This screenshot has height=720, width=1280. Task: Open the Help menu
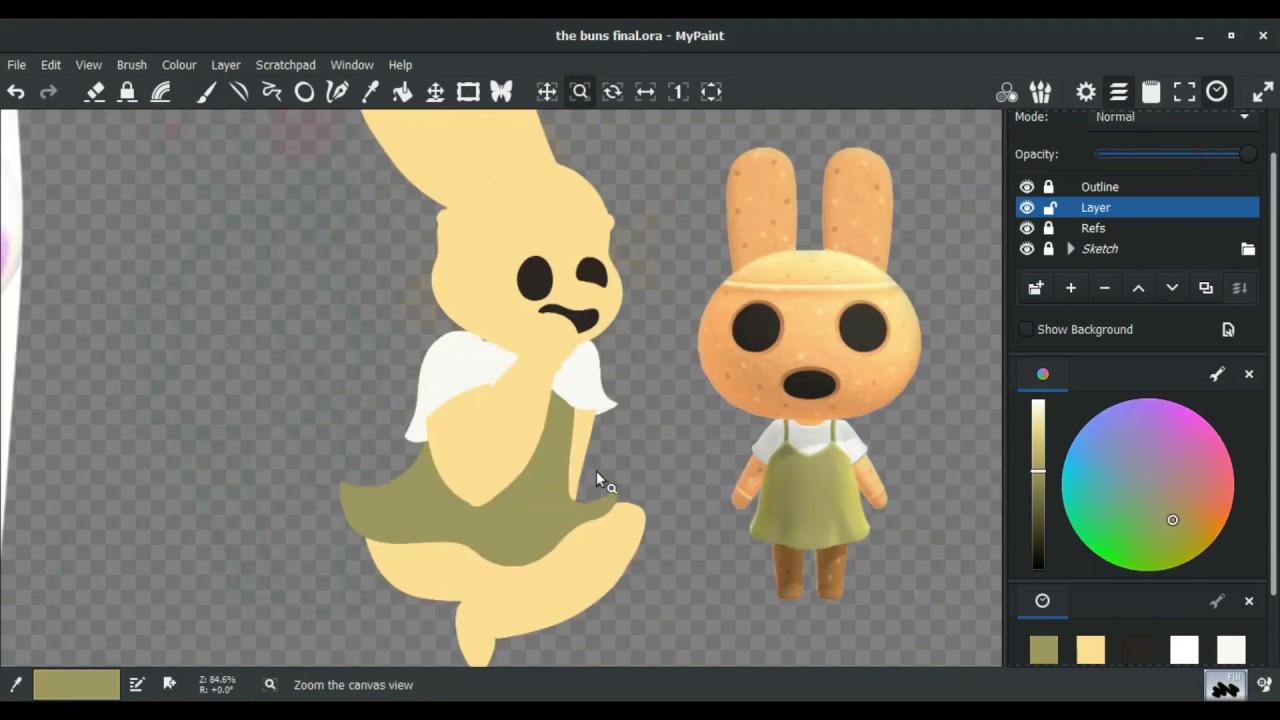pyautogui.click(x=400, y=65)
